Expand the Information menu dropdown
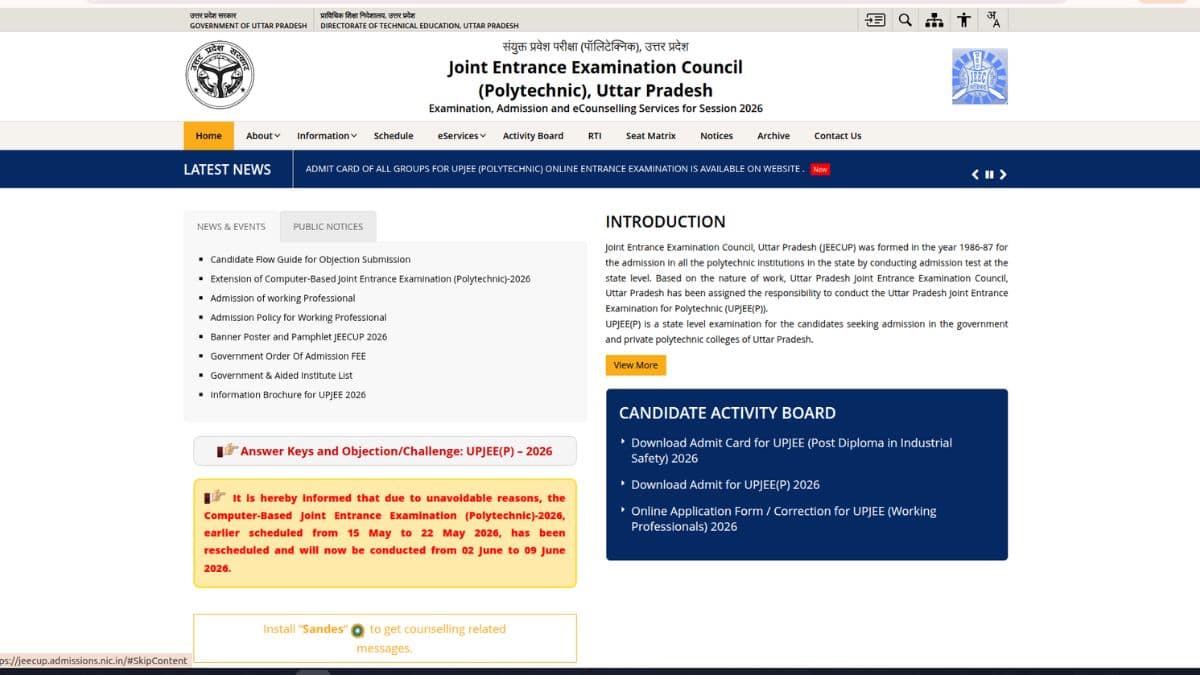 [326, 136]
